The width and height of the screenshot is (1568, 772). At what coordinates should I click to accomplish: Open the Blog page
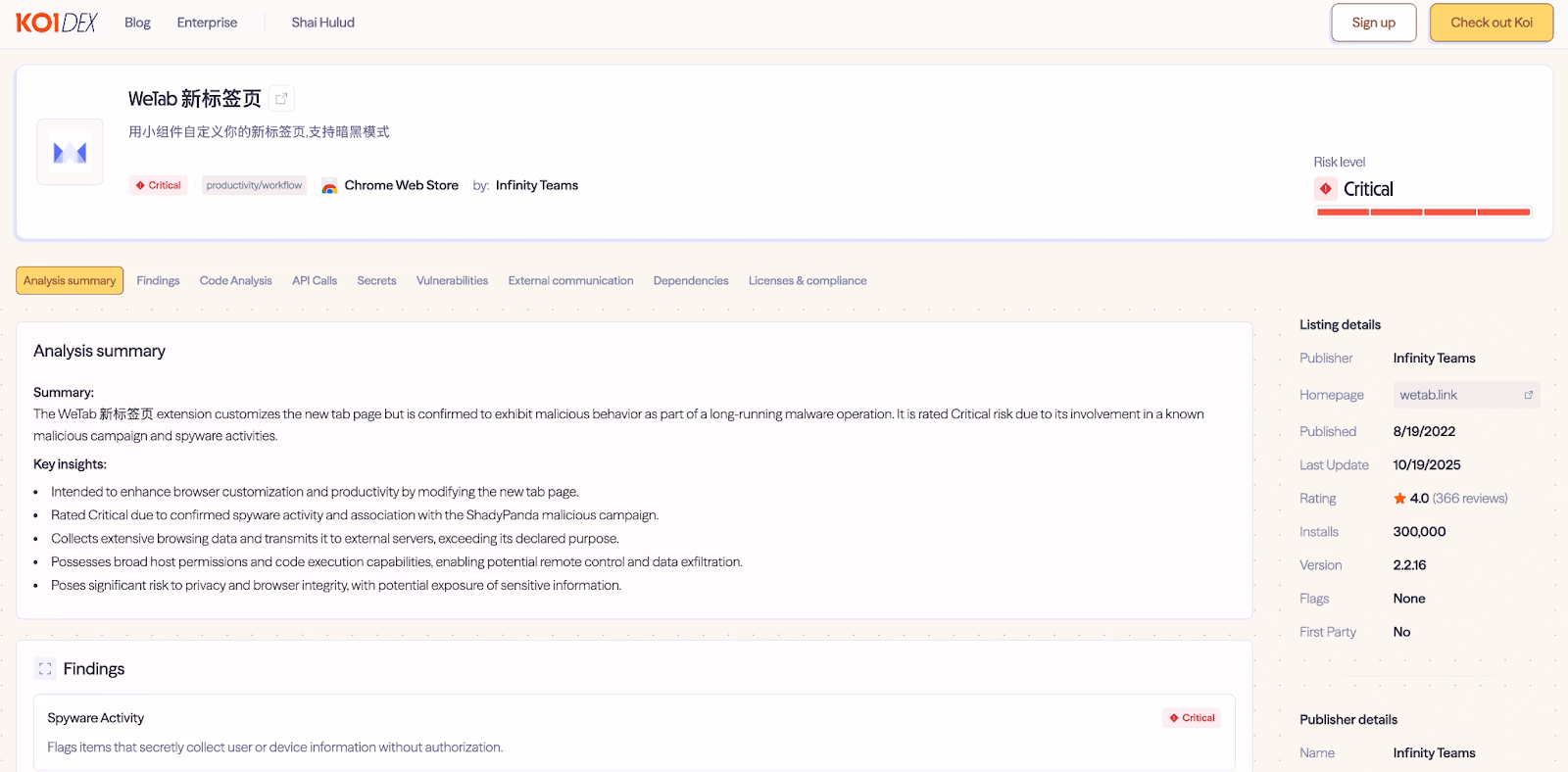coord(137,23)
